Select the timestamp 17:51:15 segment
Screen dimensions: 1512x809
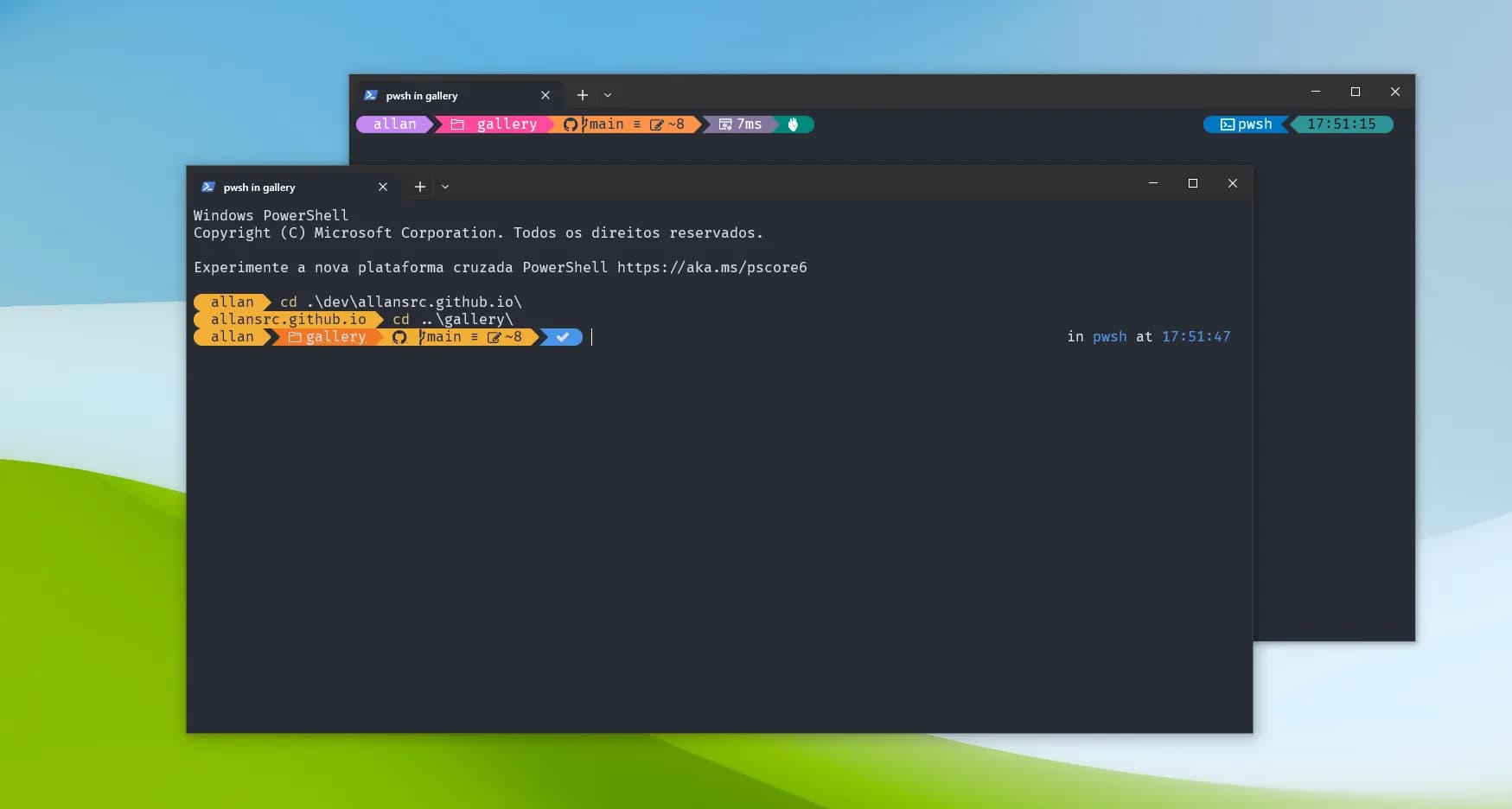coord(1343,124)
